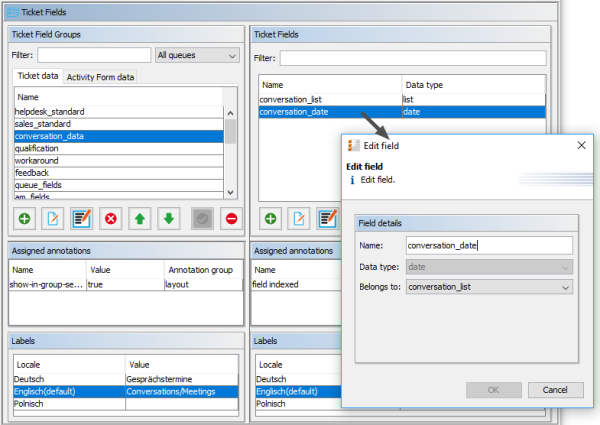Viewport: 600px width, 425px height.
Task: Click the red X delete button for field groups
Action: [x=111, y=218]
